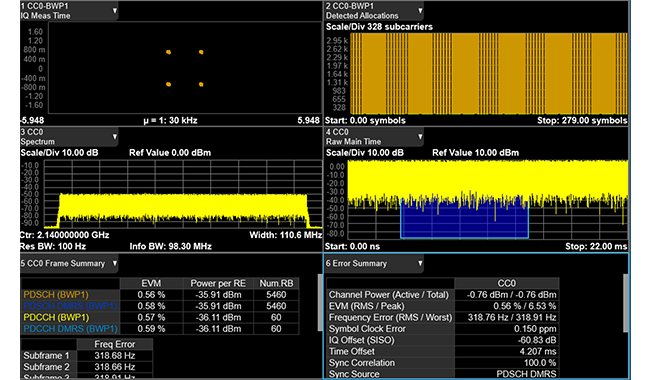This screenshot has width=650, height=380.
Task: Select the EVM column header
Action: (151, 283)
